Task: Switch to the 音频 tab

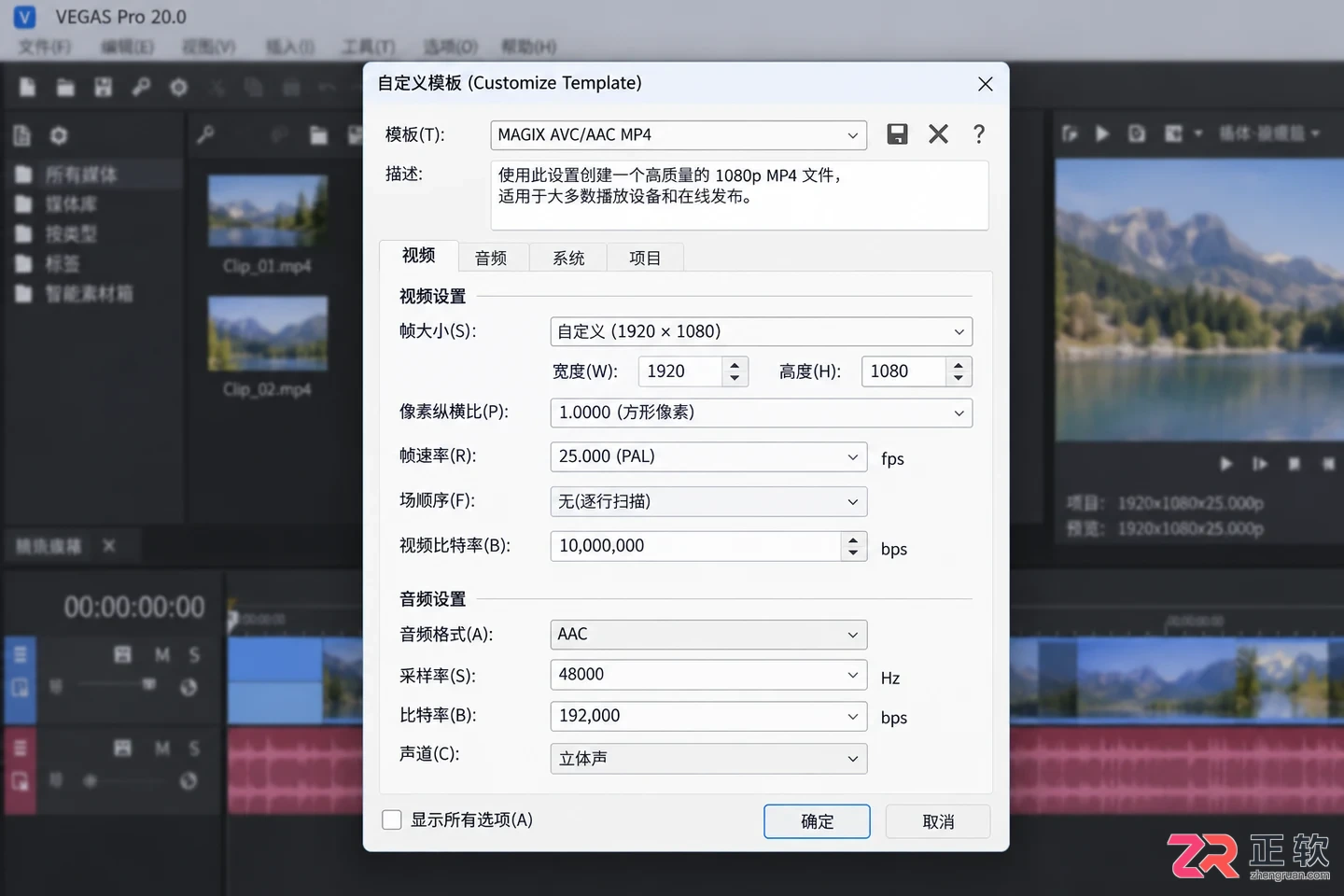Action: coord(491,258)
